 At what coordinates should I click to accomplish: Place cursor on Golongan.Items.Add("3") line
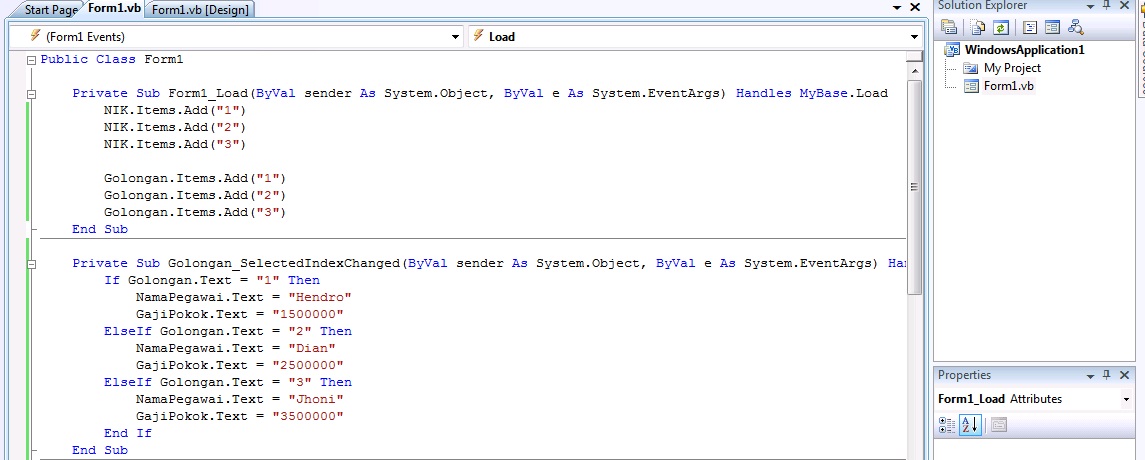coord(195,212)
